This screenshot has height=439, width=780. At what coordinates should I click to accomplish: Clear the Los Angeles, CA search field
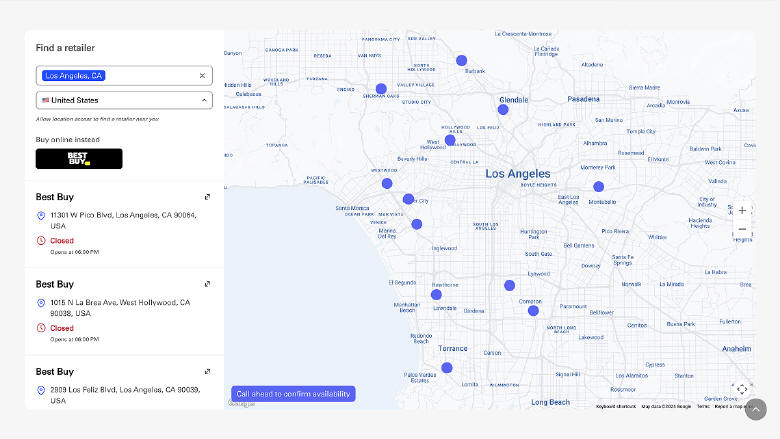pos(202,76)
